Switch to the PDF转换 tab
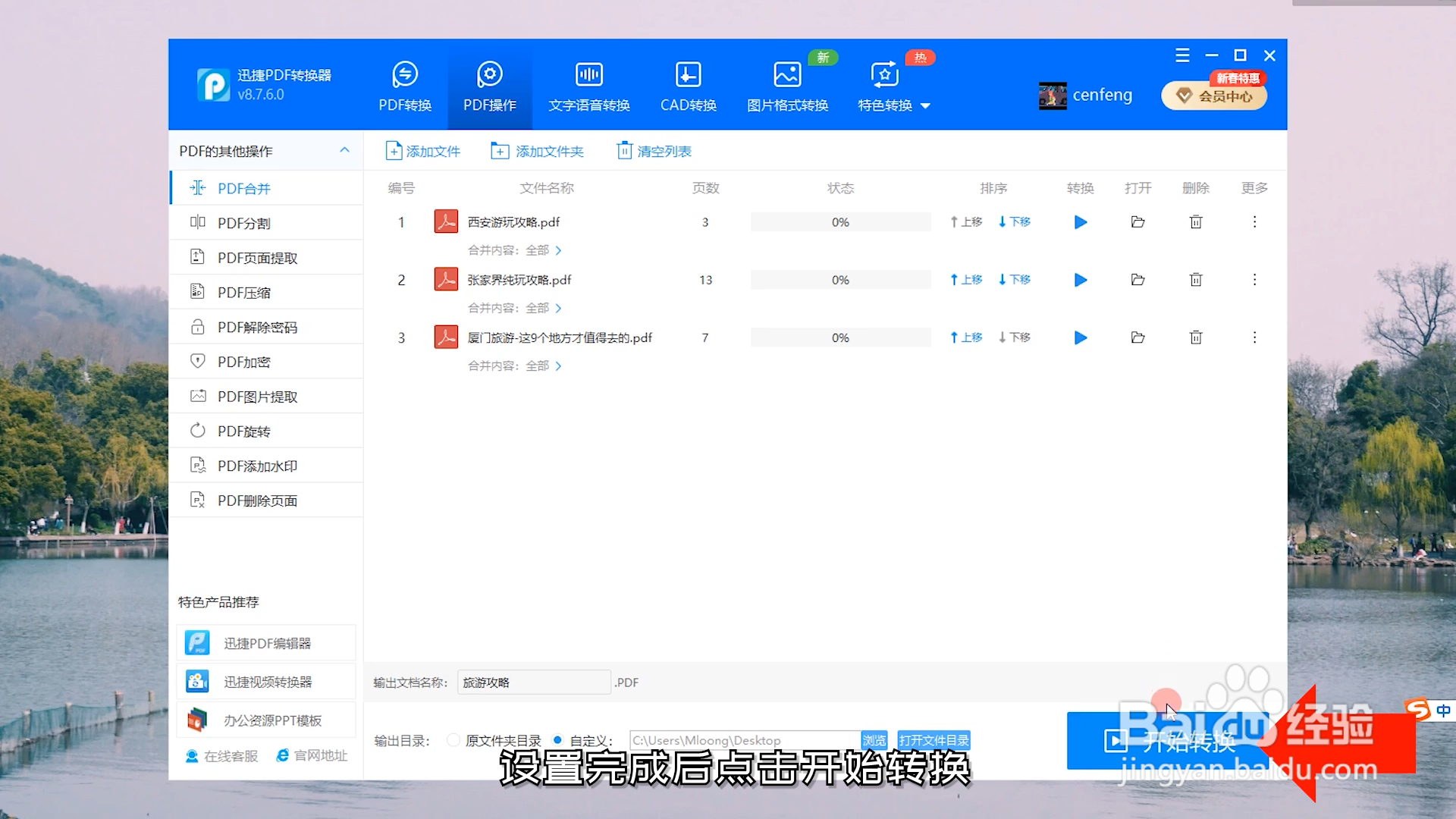The width and height of the screenshot is (1456, 819). (404, 85)
